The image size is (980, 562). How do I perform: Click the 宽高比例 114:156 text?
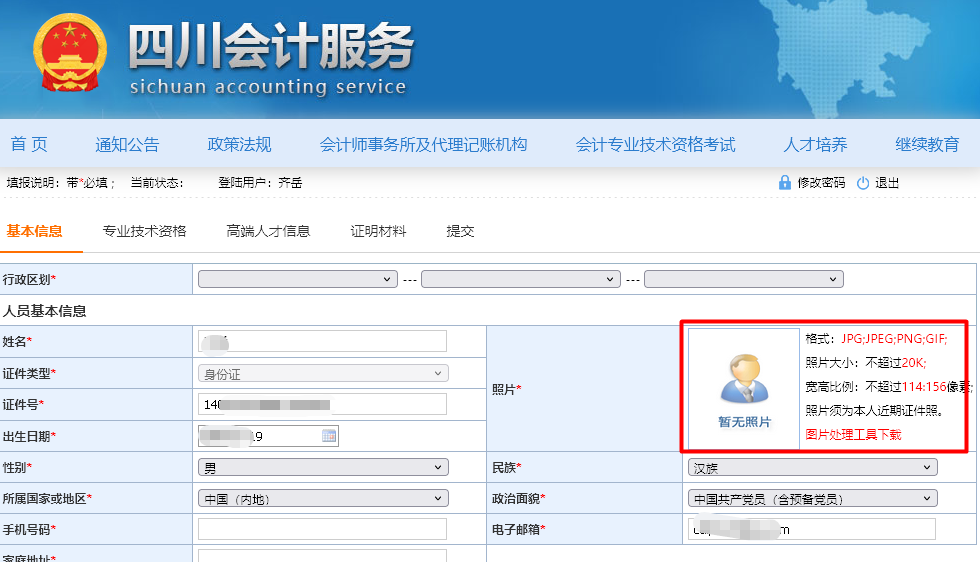tap(888, 387)
